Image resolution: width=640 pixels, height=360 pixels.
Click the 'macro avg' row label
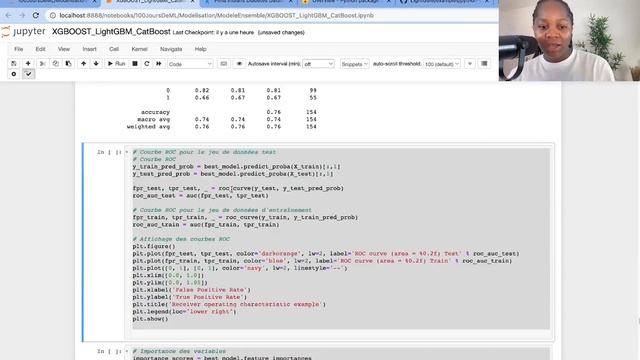click(x=153, y=120)
